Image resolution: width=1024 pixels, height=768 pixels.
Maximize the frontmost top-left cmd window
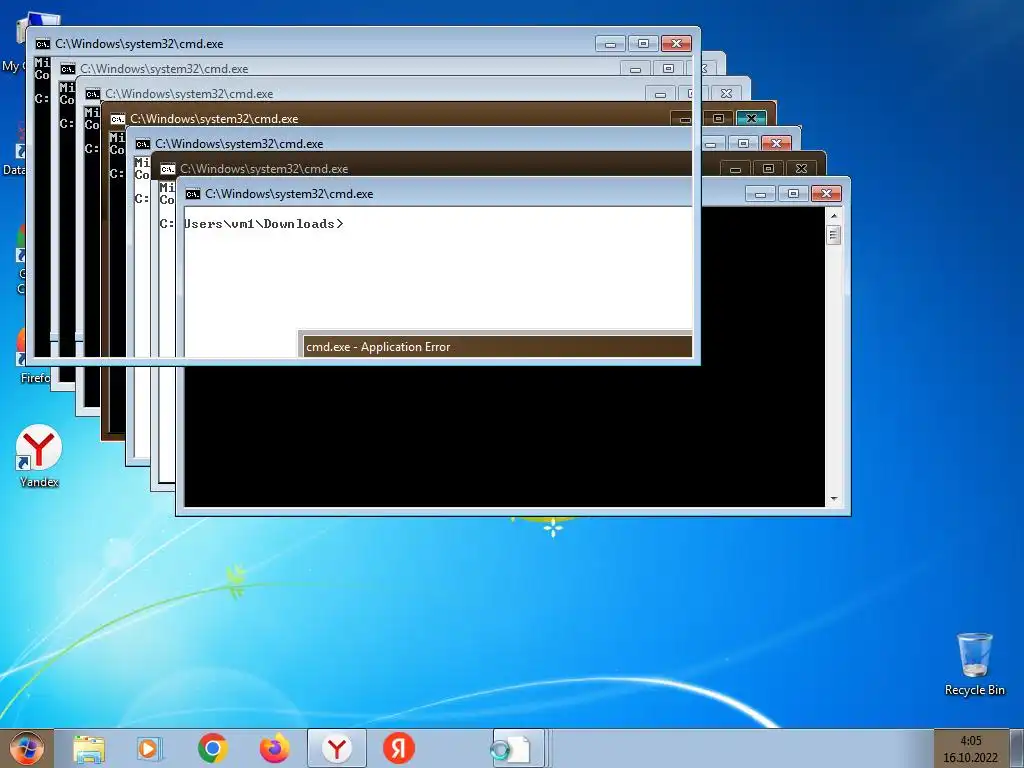[x=643, y=44]
